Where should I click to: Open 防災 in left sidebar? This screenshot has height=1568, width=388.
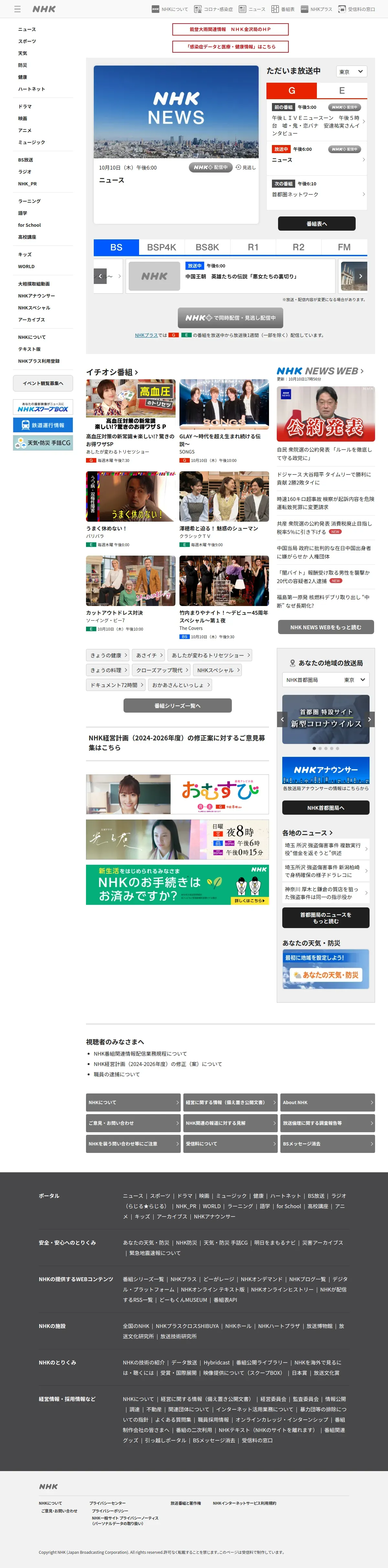coord(23,65)
